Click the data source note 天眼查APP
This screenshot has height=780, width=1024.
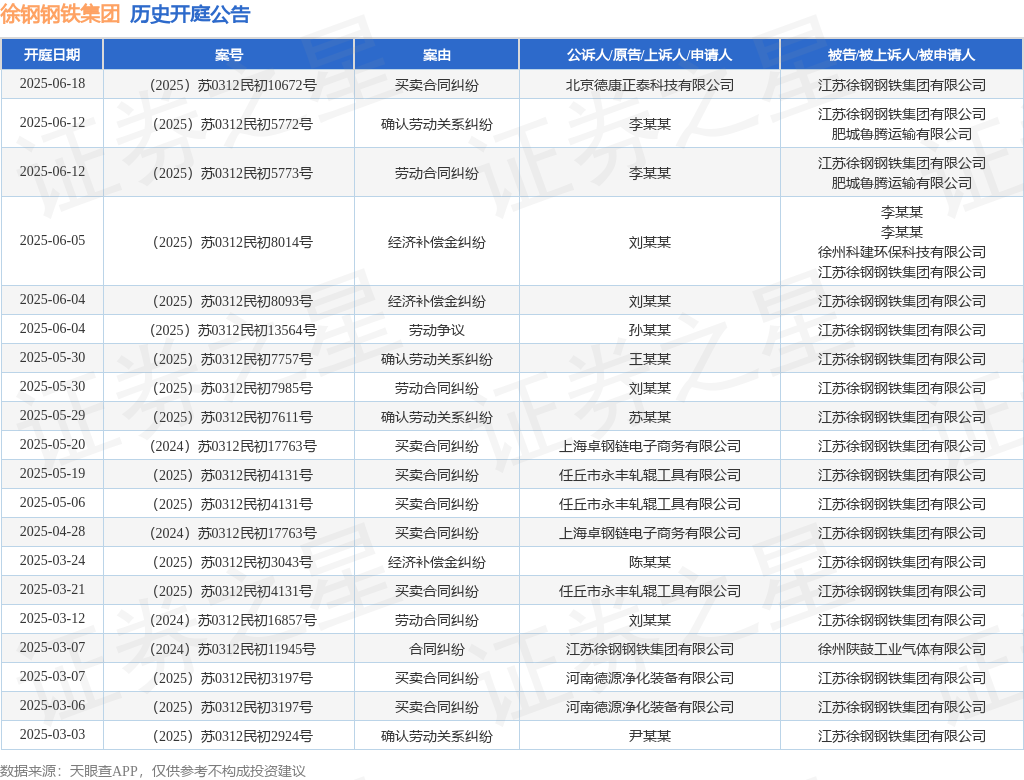[x=103, y=771]
